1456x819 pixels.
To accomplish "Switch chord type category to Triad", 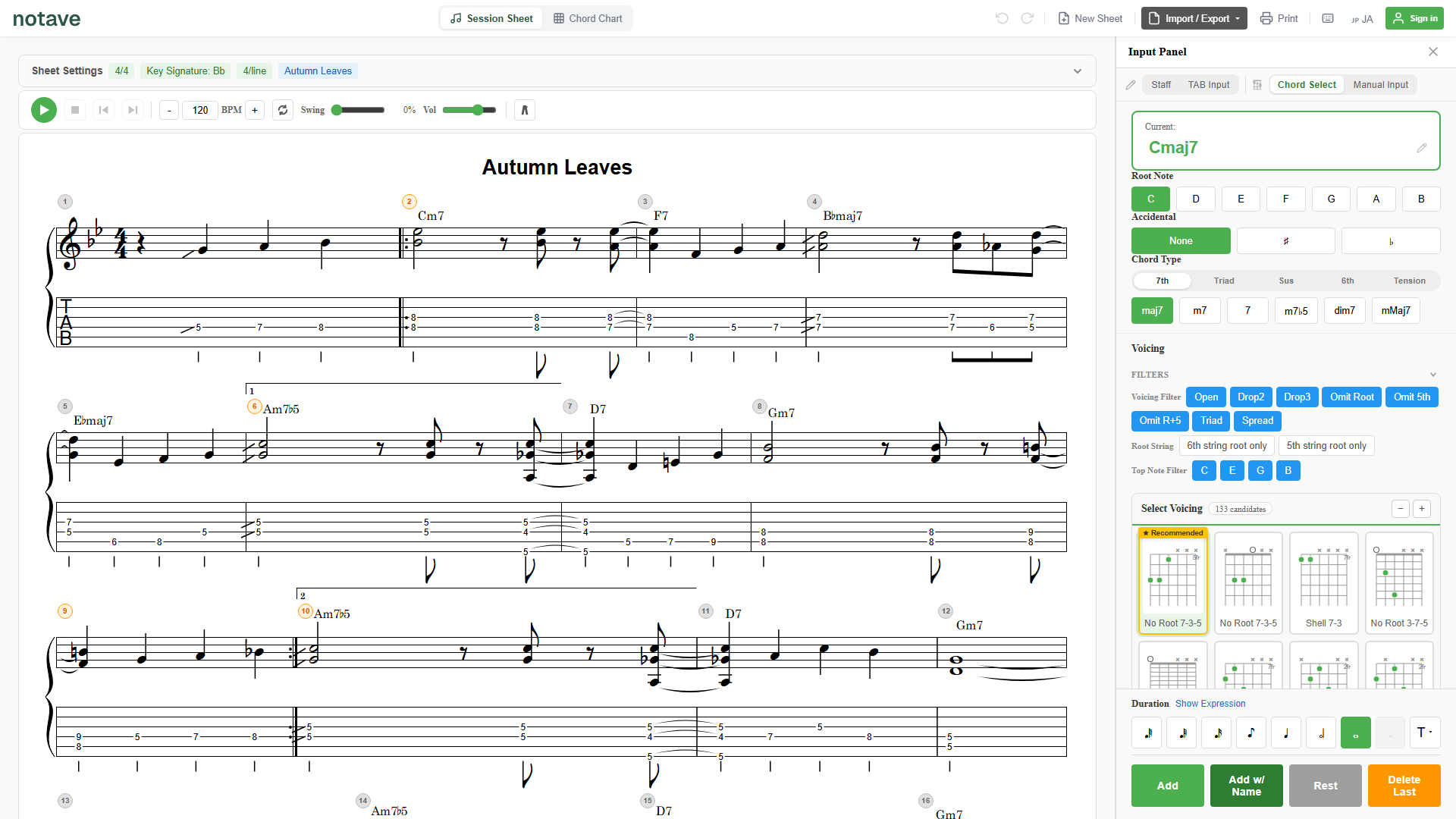I will point(1224,281).
